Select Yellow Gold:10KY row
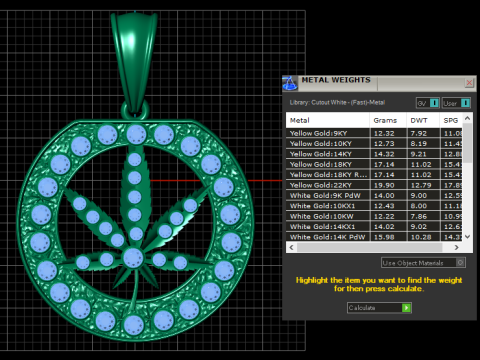480x360 pixels. click(374, 144)
